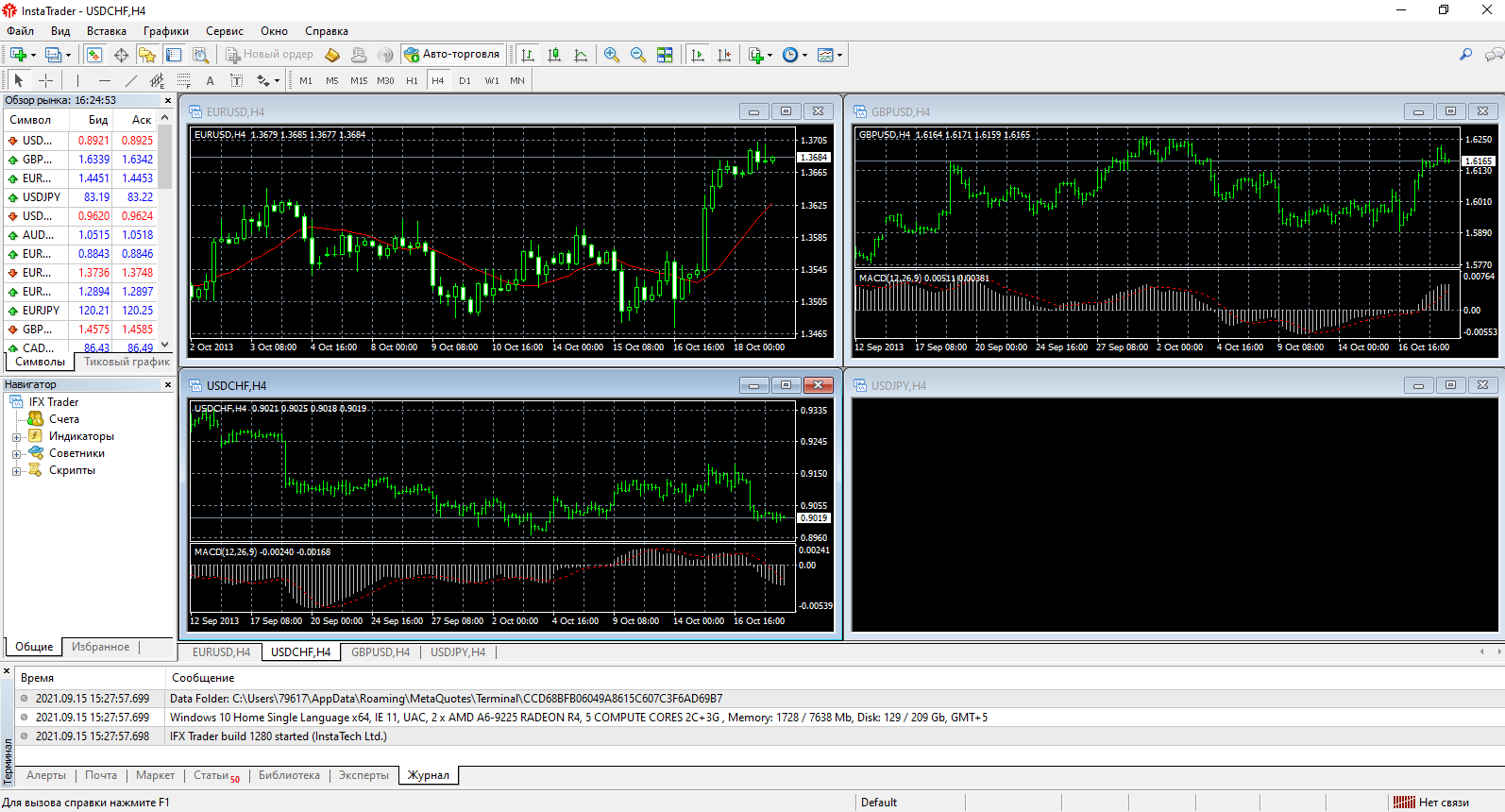Toggle the Авто-торговля button
The image size is (1505, 812).
[451, 55]
